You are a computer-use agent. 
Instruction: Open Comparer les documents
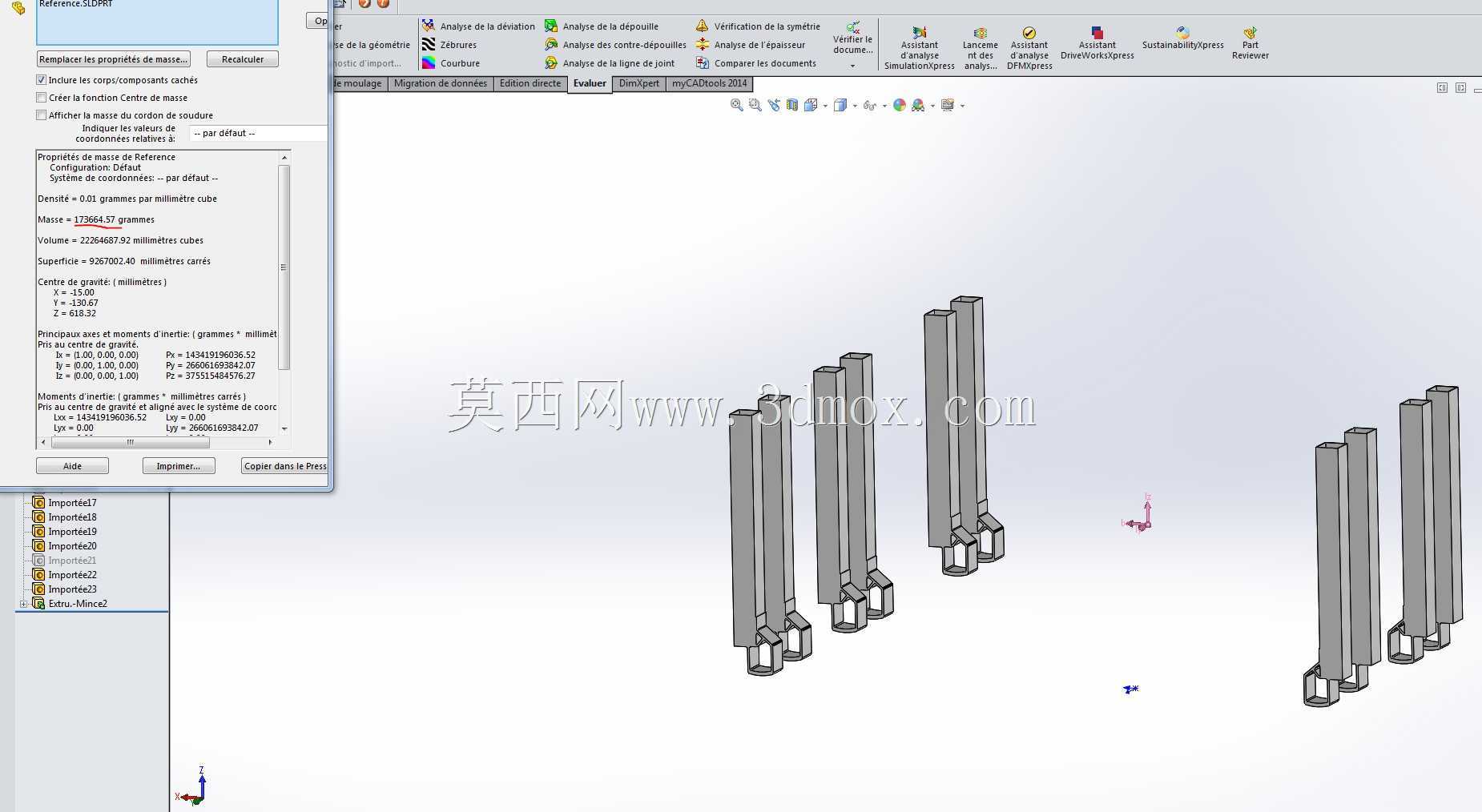click(755, 63)
